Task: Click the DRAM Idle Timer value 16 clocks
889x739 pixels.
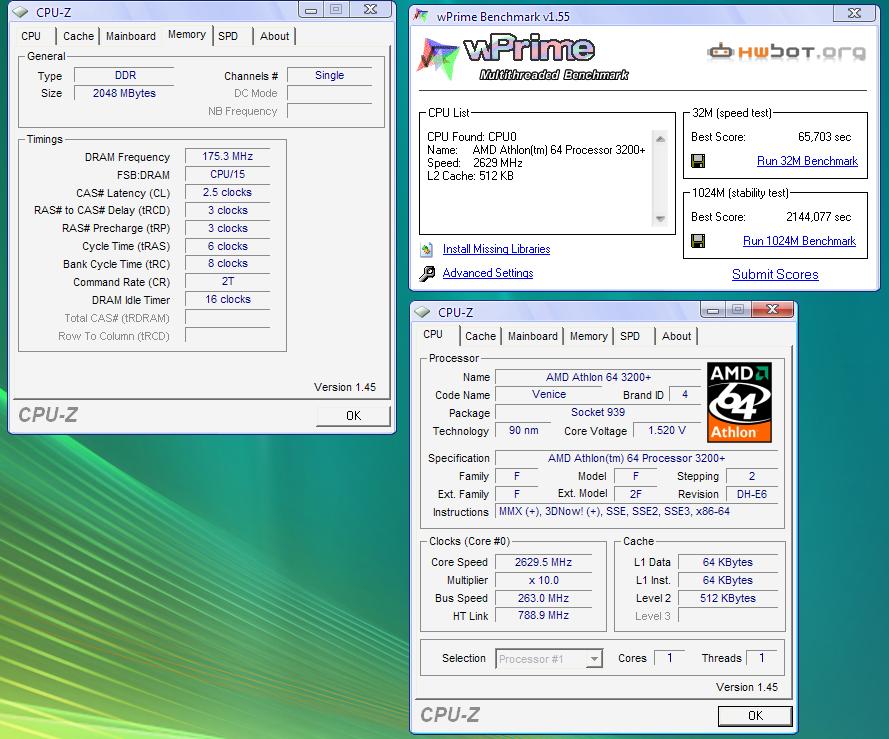Action: [x=227, y=299]
